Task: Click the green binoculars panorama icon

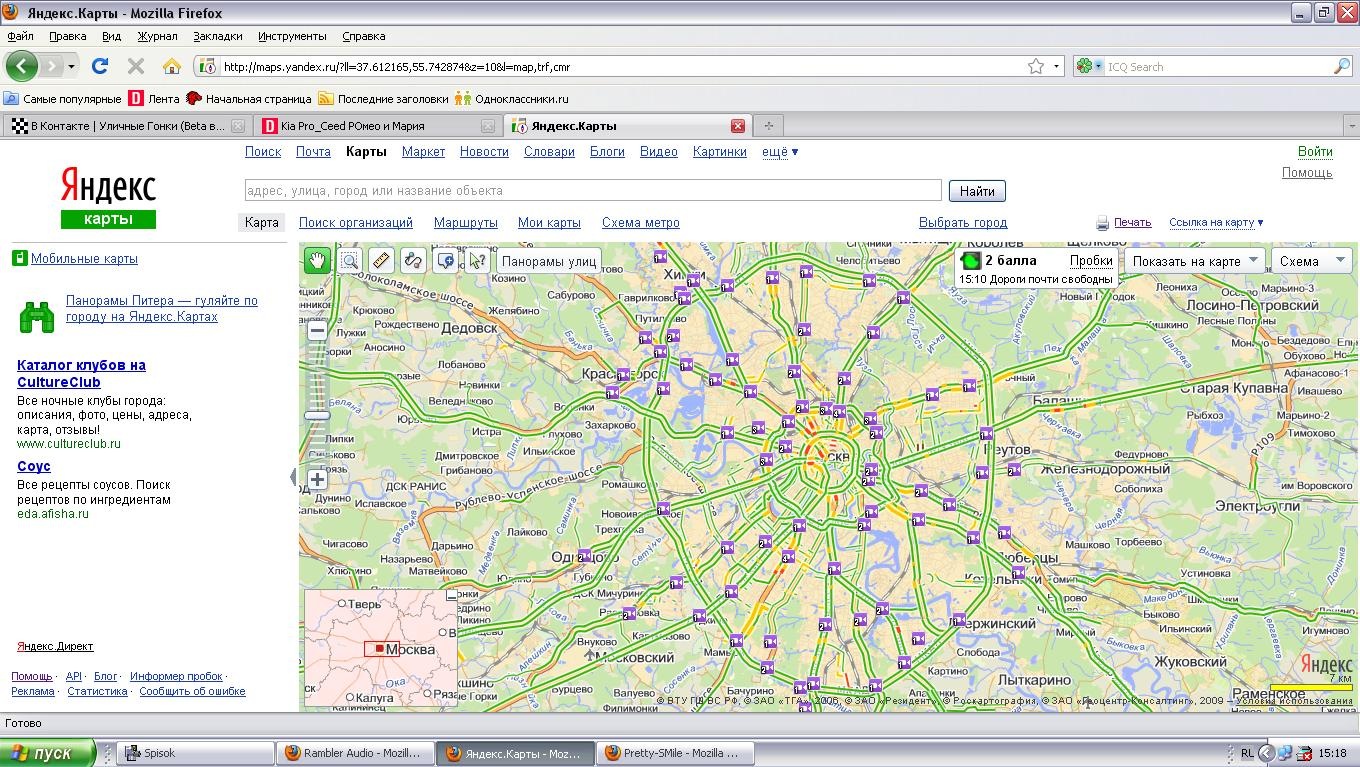Action: tap(37, 317)
